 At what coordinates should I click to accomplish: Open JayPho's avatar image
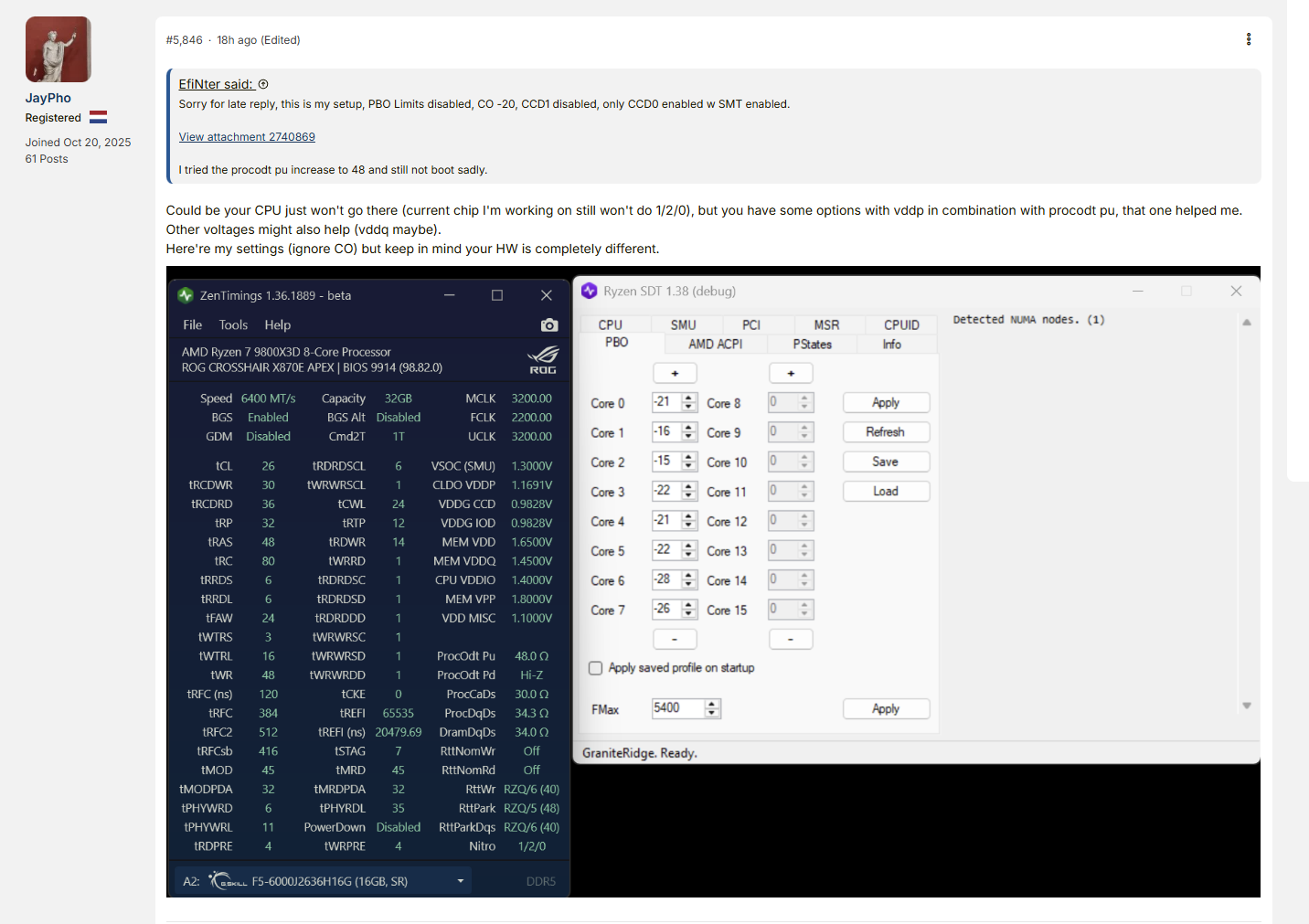(x=59, y=49)
